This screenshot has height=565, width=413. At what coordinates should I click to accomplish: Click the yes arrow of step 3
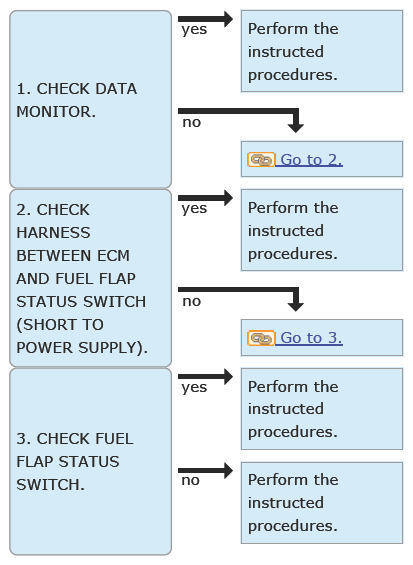[205, 377]
